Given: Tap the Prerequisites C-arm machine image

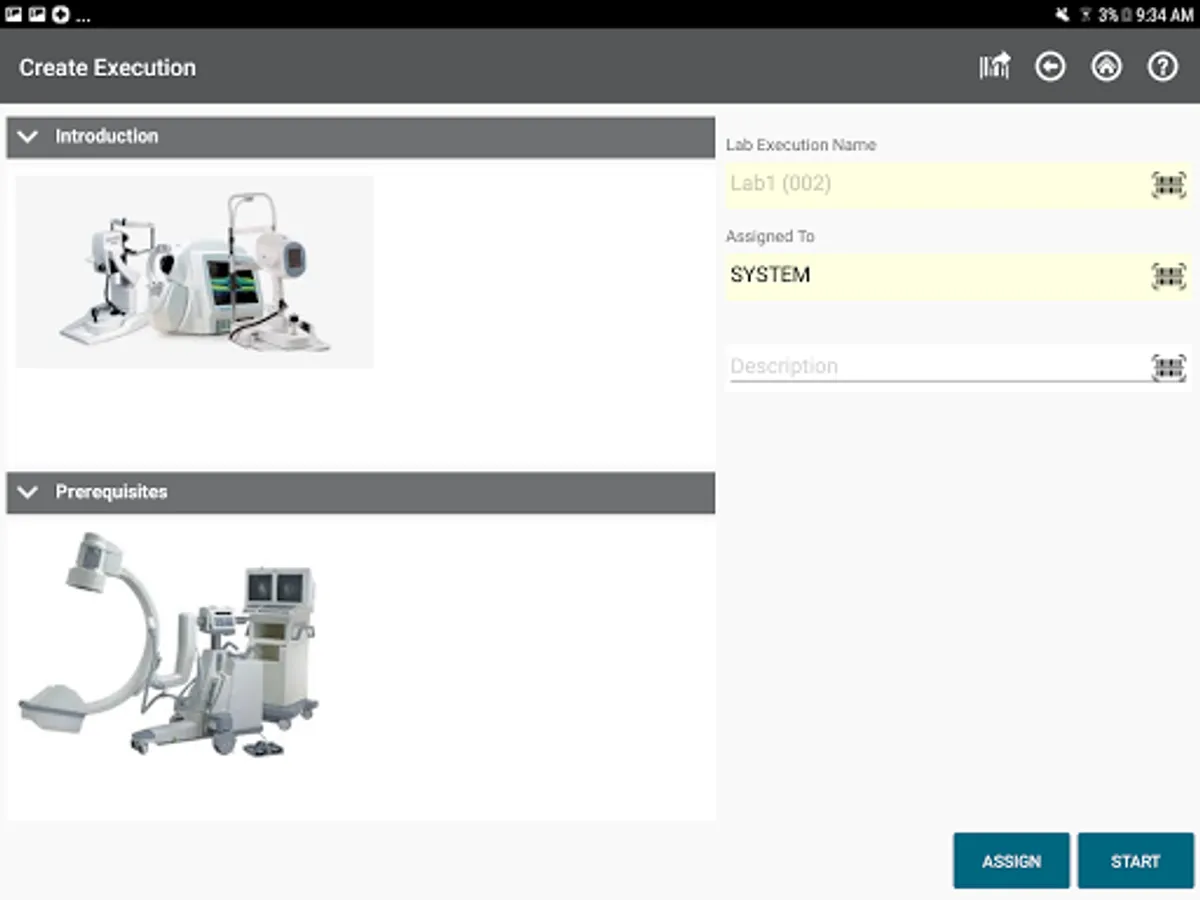Looking at the screenshot, I should (x=168, y=645).
